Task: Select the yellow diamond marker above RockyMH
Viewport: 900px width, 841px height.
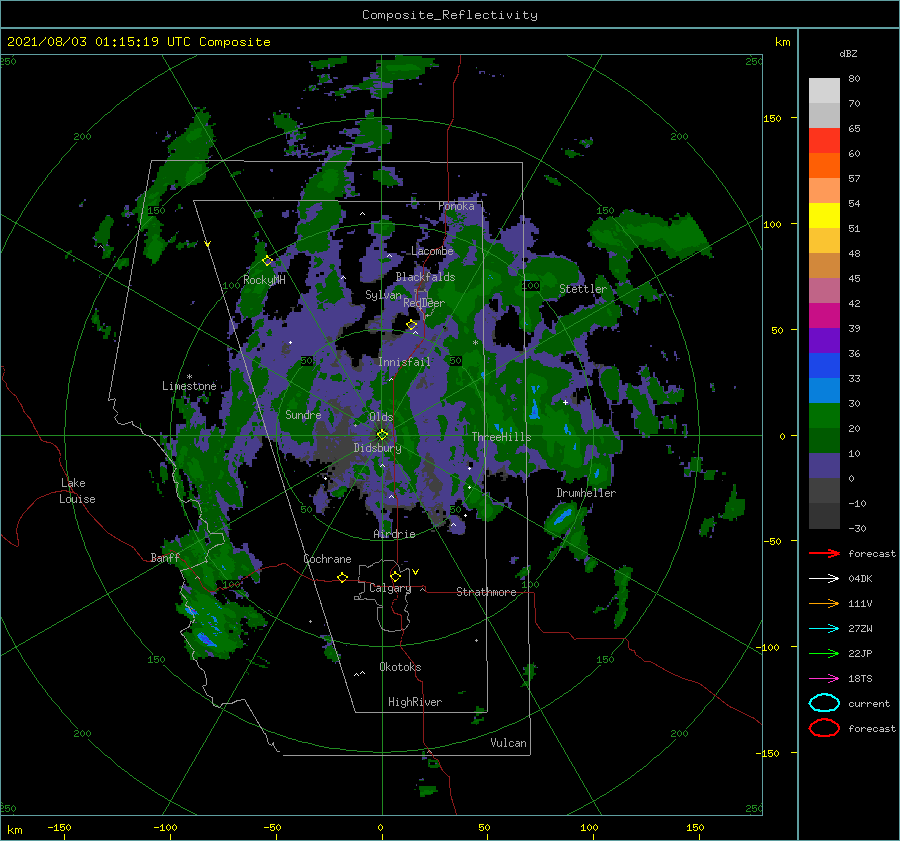Action: point(267,261)
